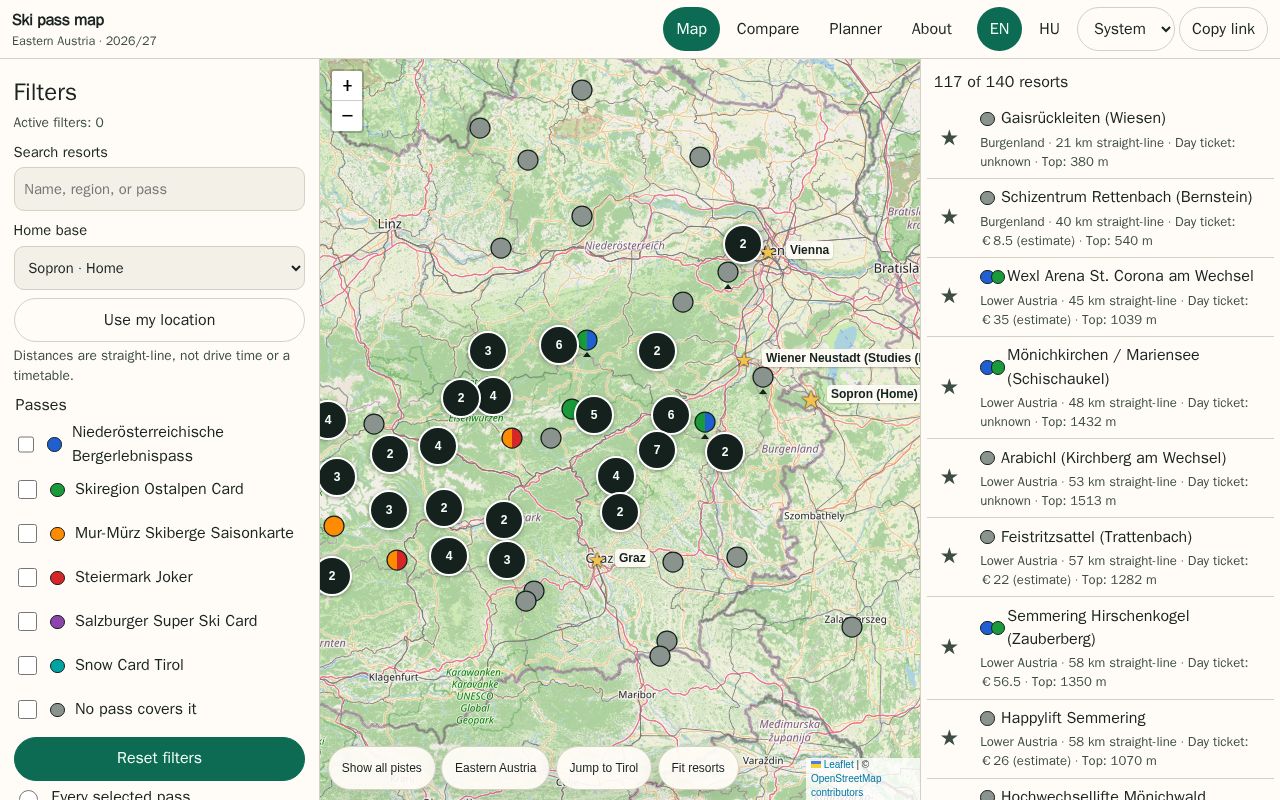Favorite Feistritzsattel (Trattenbach) via star icon

pos(949,556)
